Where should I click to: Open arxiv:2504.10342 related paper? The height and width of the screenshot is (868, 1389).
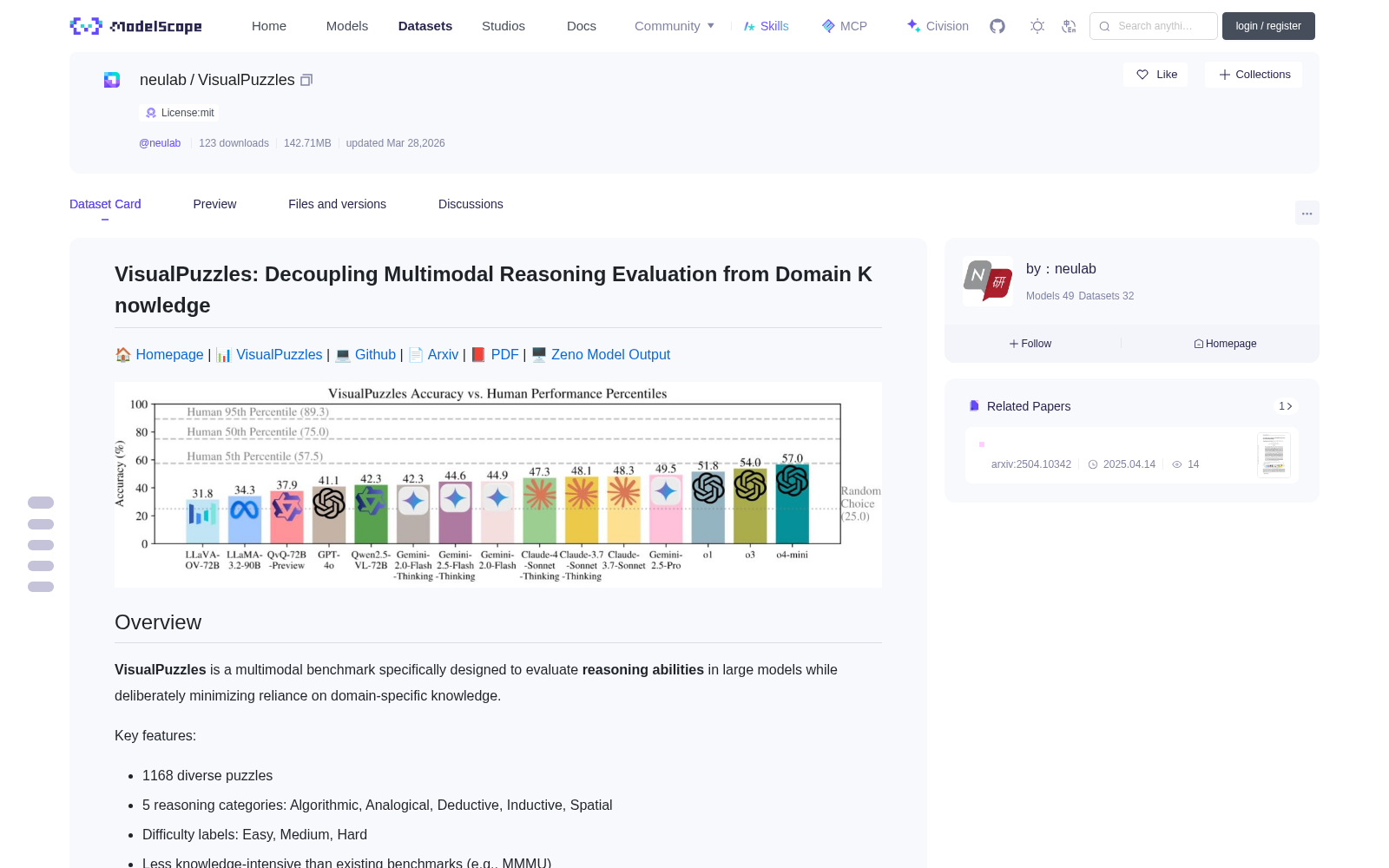pyautogui.click(x=1031, y=464)
